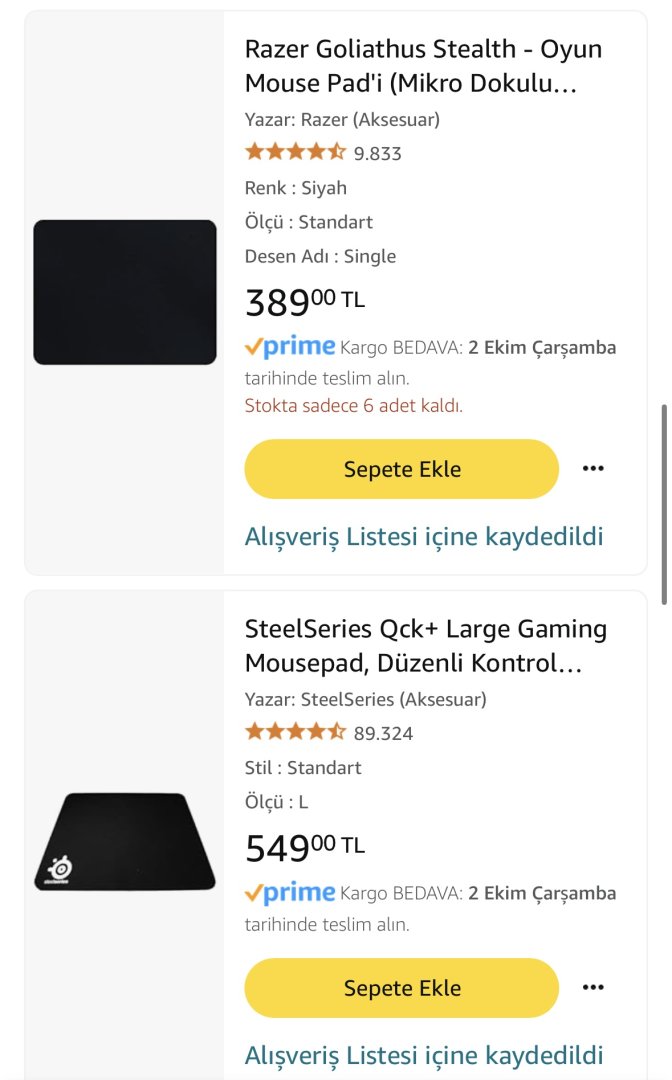
Task: Click the SteelSeries mousepad thumbnail image
Action: [x=125, y=841]
